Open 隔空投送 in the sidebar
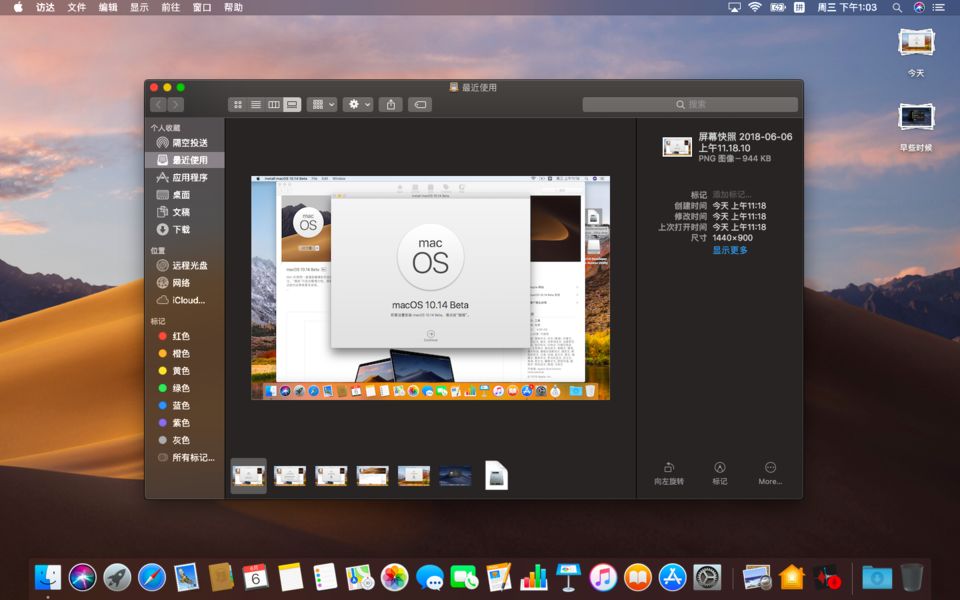 point(184,143)
